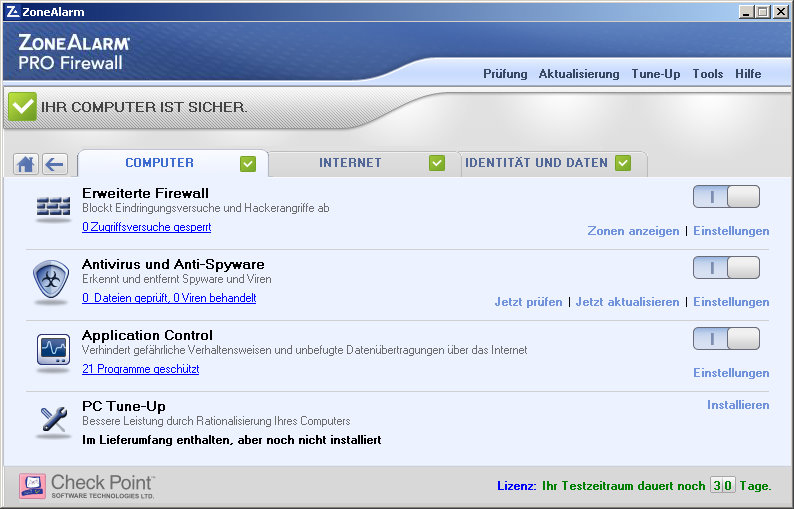Screen dimensions: 794x509
Task: Click the Application Control monitor icon
Action: [x=53, y=351]
